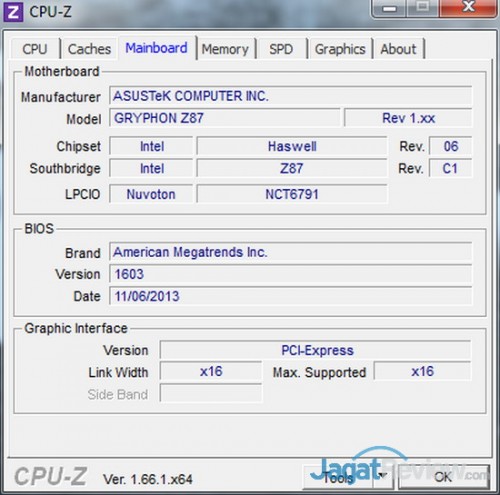Click the Manufacturer label
This screenshot has width=500, height=495.
click(61, 97)
